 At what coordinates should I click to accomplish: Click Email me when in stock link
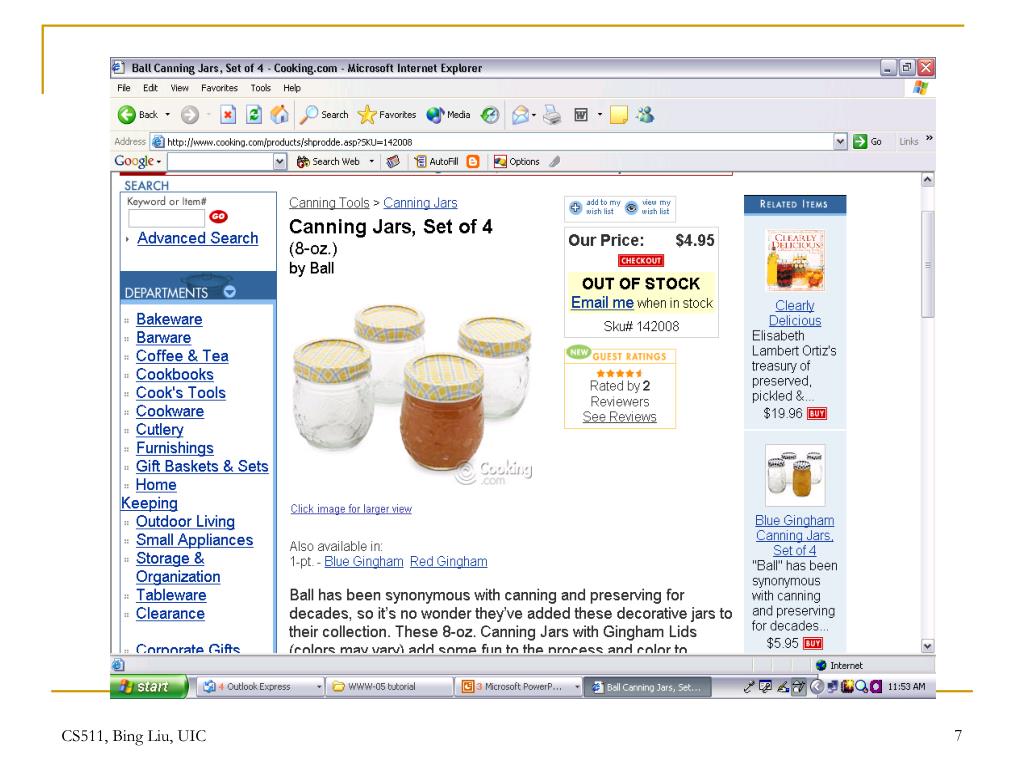coord(602,302)
